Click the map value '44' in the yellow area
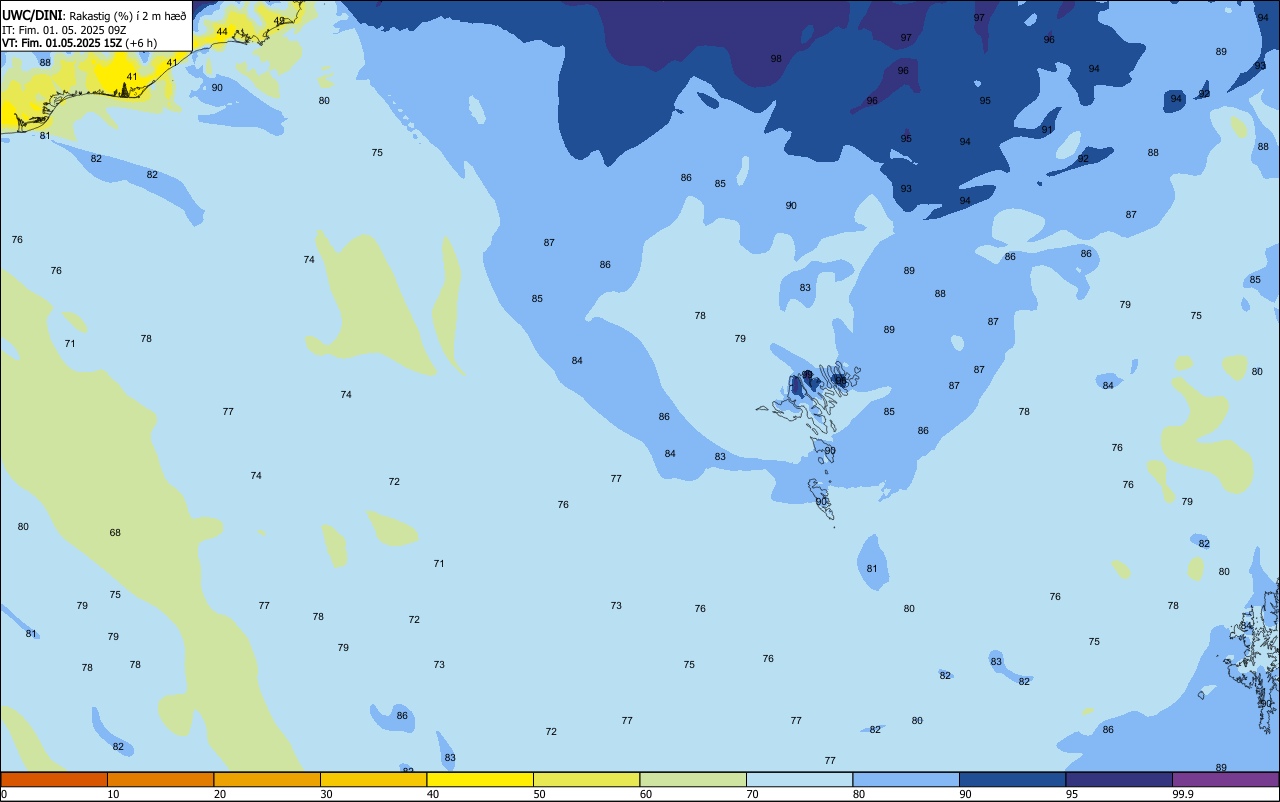1280x802 pixels. (222, 32)
